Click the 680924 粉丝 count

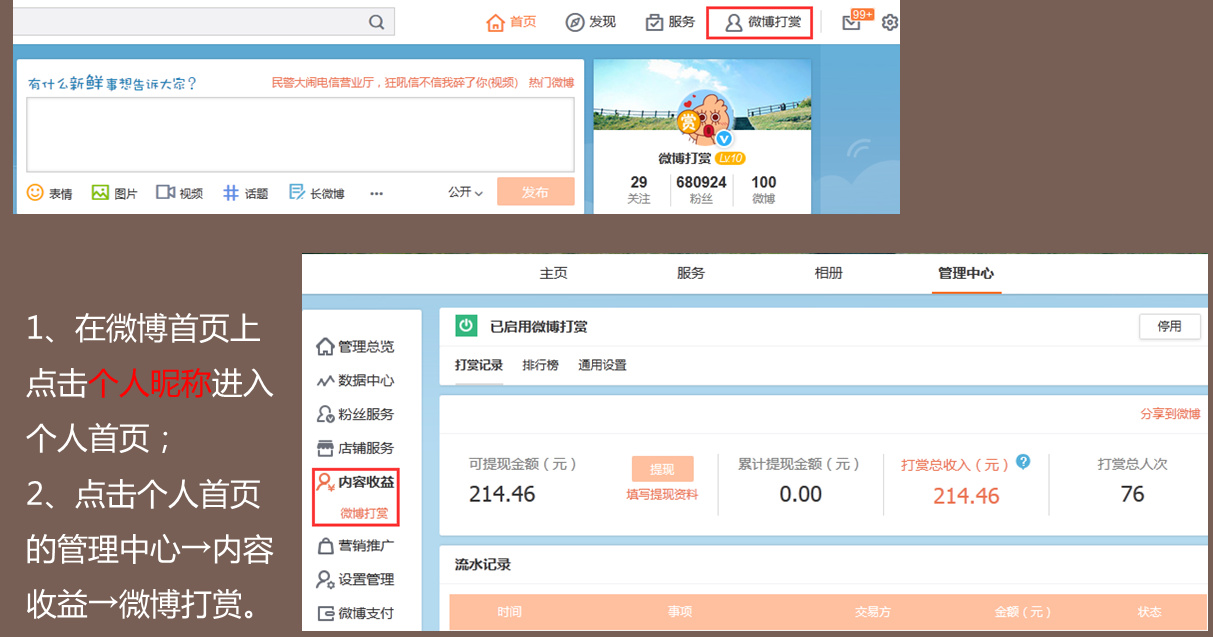[701, 189]
